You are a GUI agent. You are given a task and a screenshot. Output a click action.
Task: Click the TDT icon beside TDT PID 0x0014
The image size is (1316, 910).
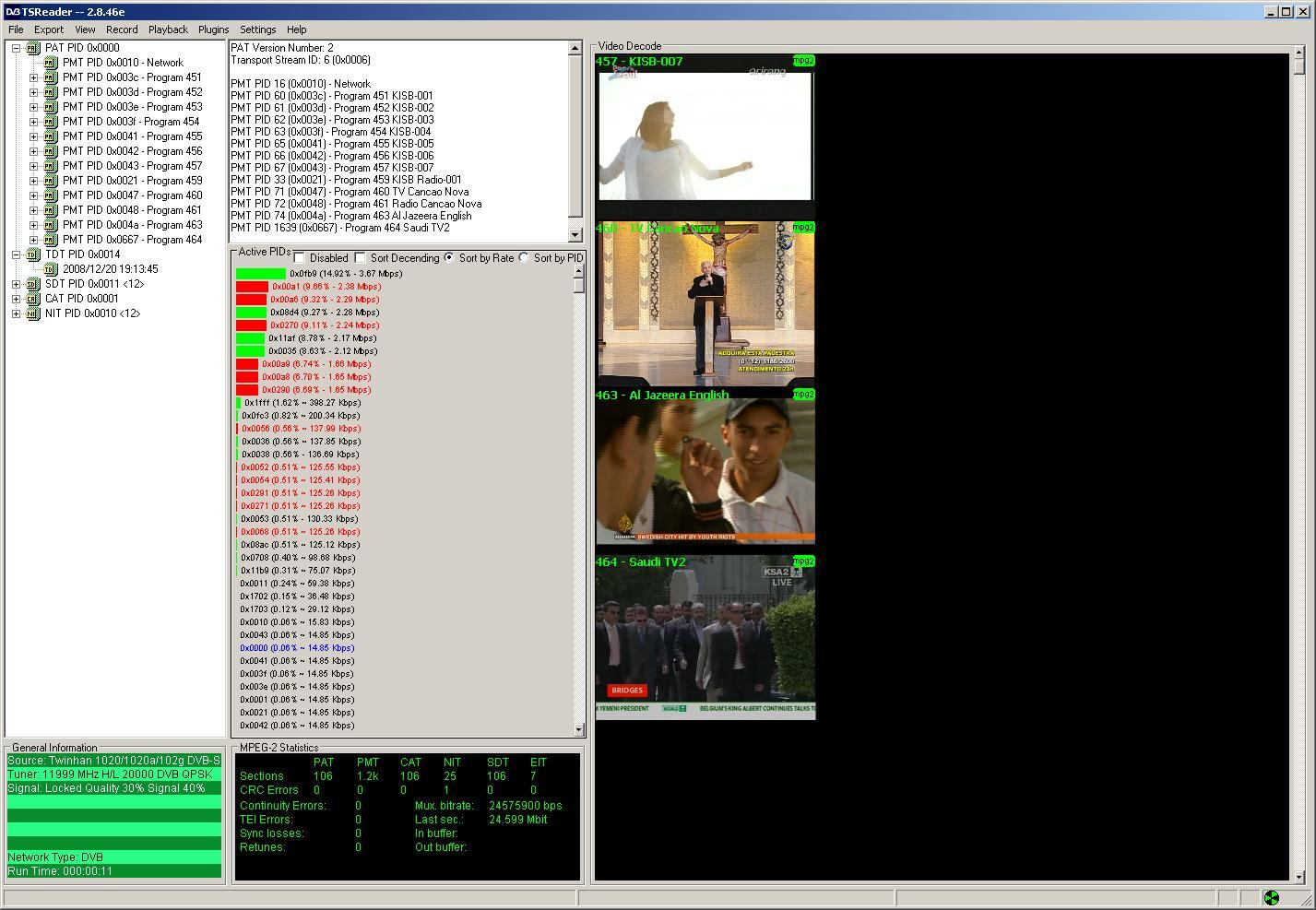33,254
